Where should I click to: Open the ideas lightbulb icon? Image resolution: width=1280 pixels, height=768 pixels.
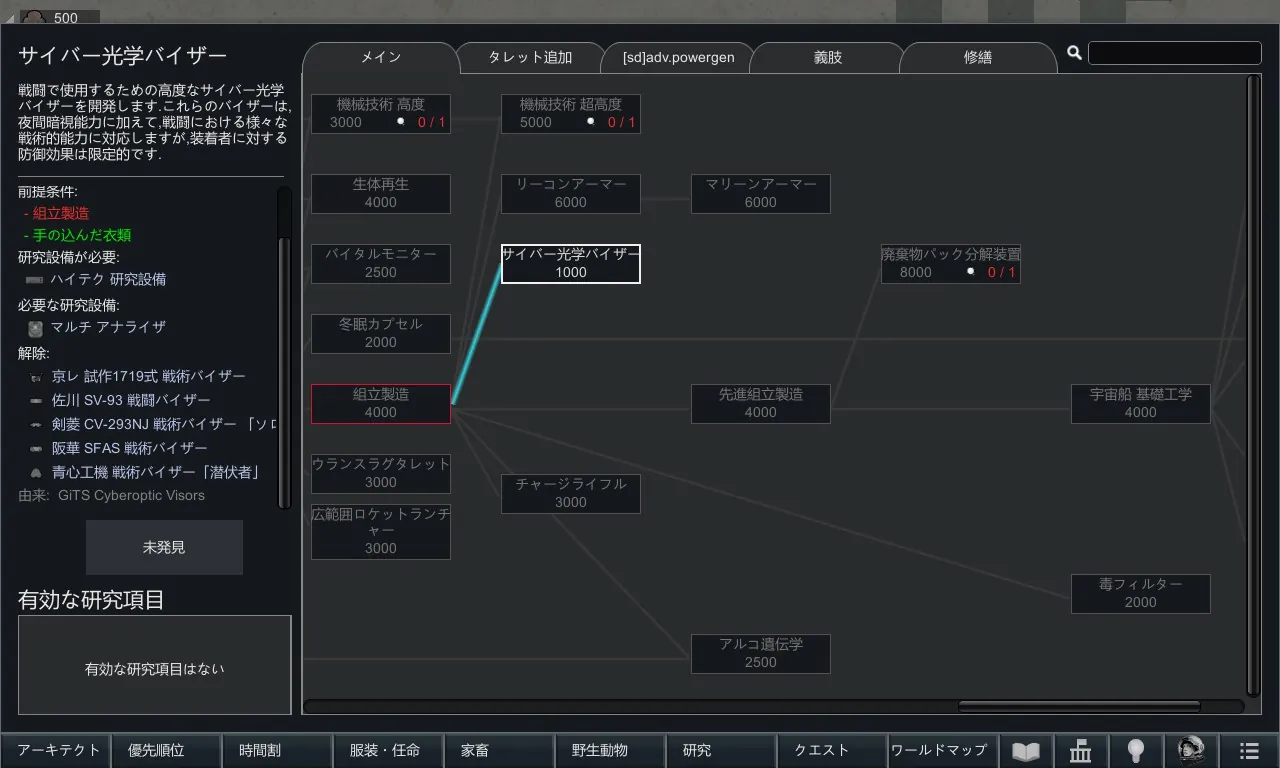tap(1135, 751)
